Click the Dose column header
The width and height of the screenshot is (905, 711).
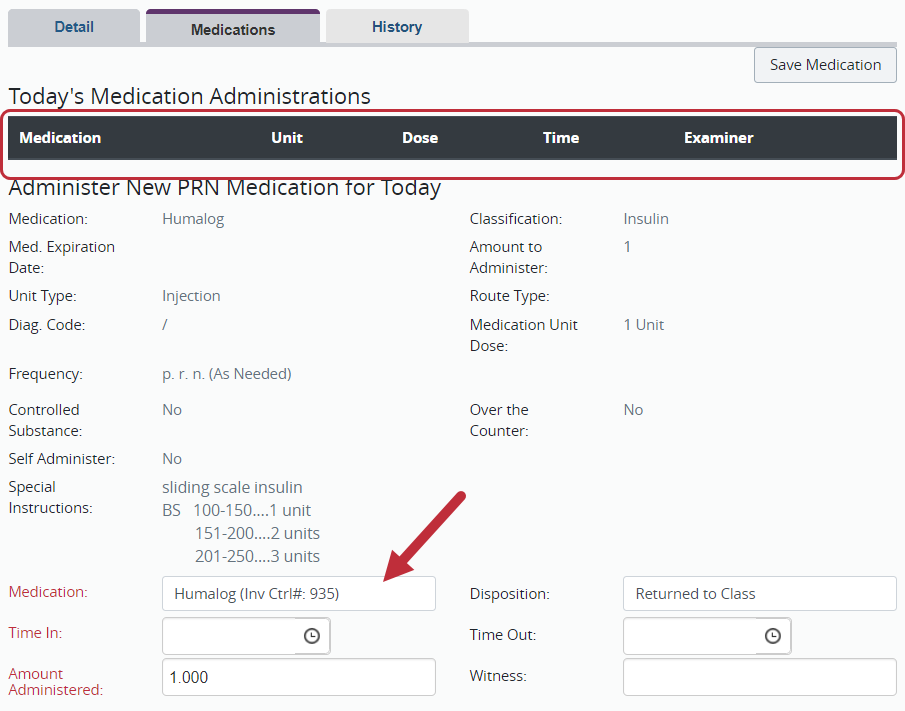point(420,137)
